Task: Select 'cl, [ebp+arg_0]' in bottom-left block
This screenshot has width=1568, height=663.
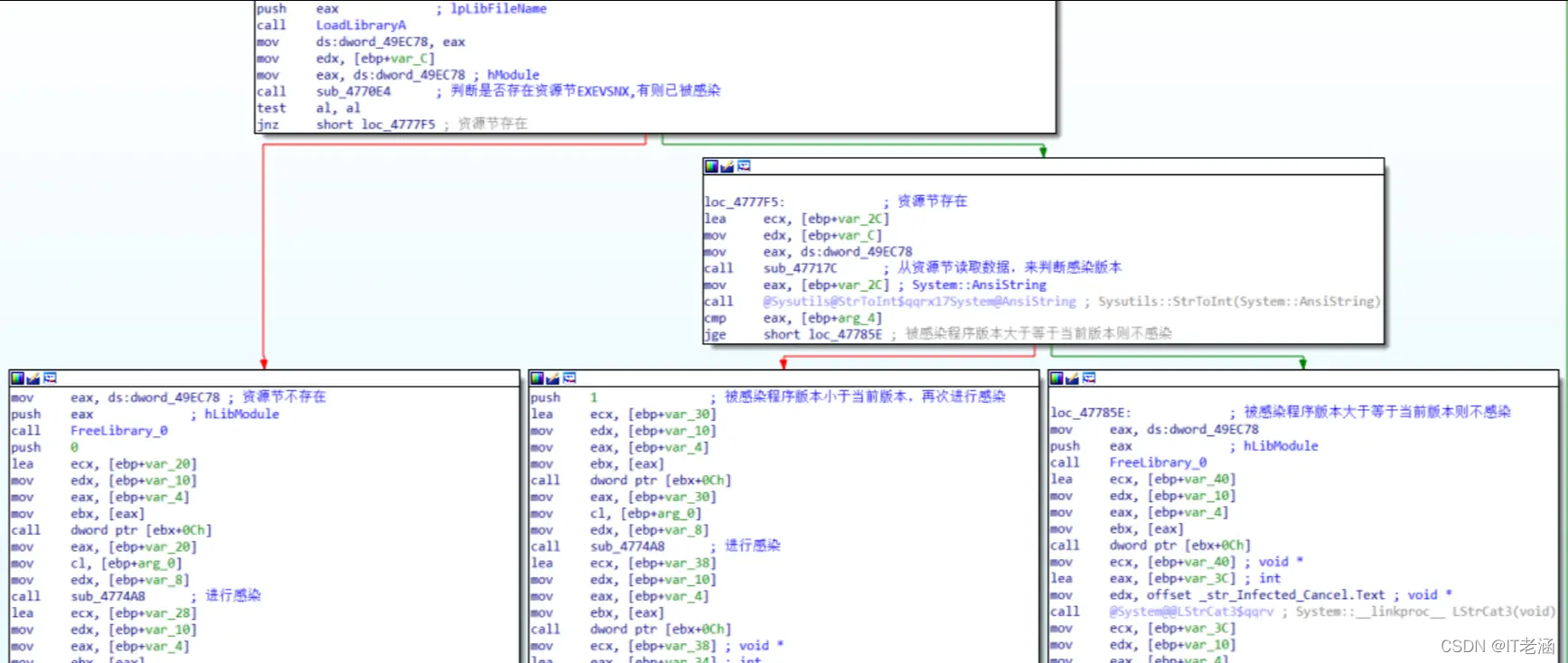Action: [x=127, y=564]
